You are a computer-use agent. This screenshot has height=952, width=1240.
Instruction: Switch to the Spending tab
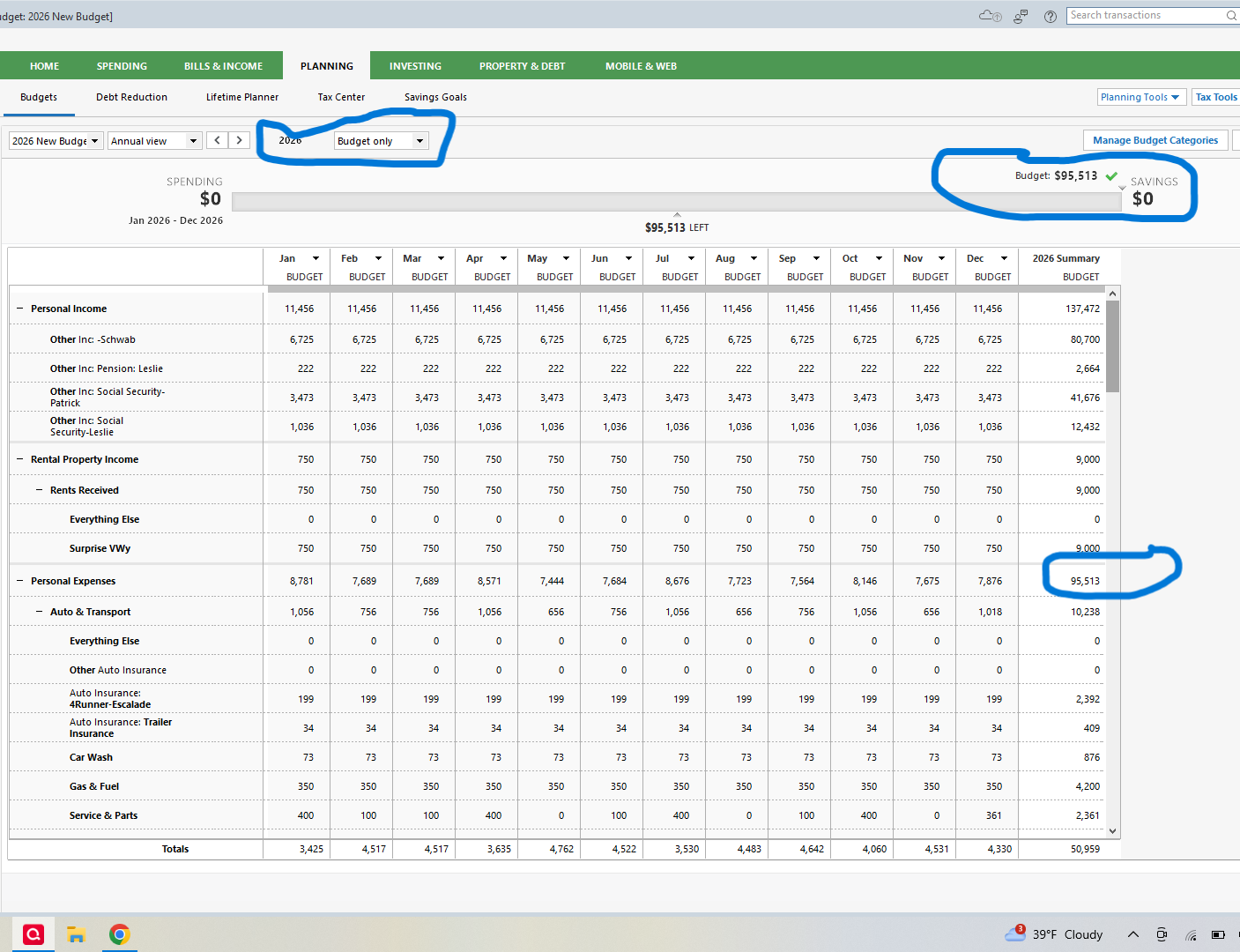(122, 66)
